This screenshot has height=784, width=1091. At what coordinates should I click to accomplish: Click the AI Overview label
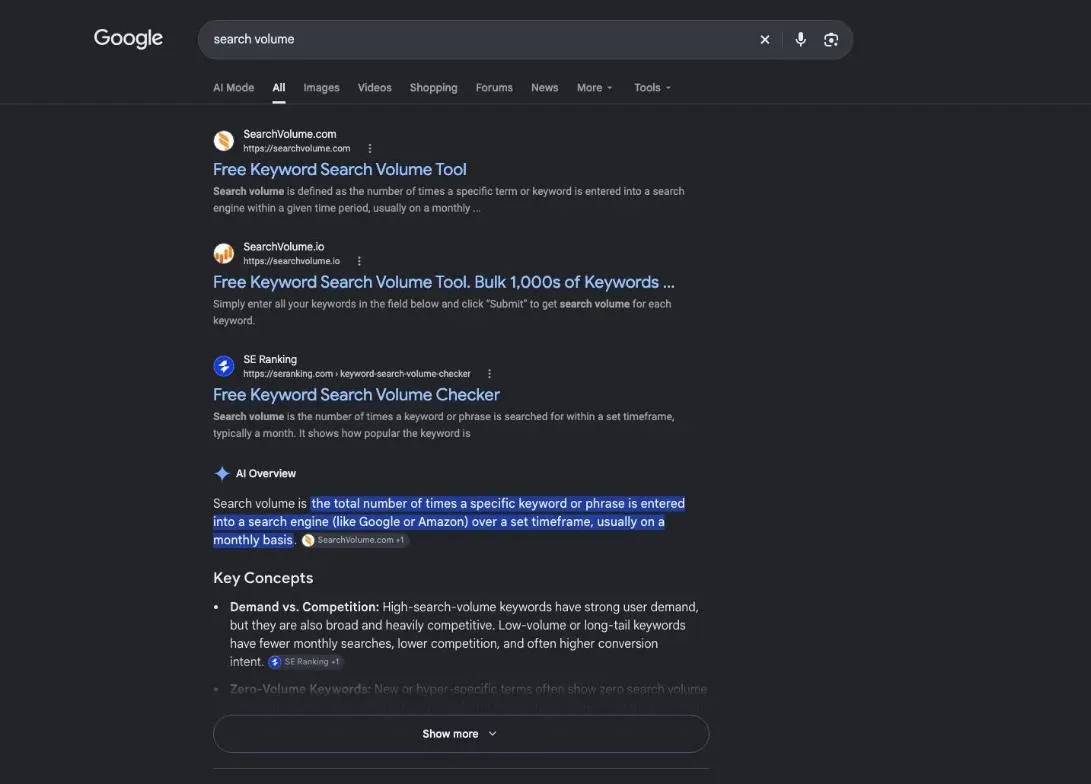(x=266, y=474)
